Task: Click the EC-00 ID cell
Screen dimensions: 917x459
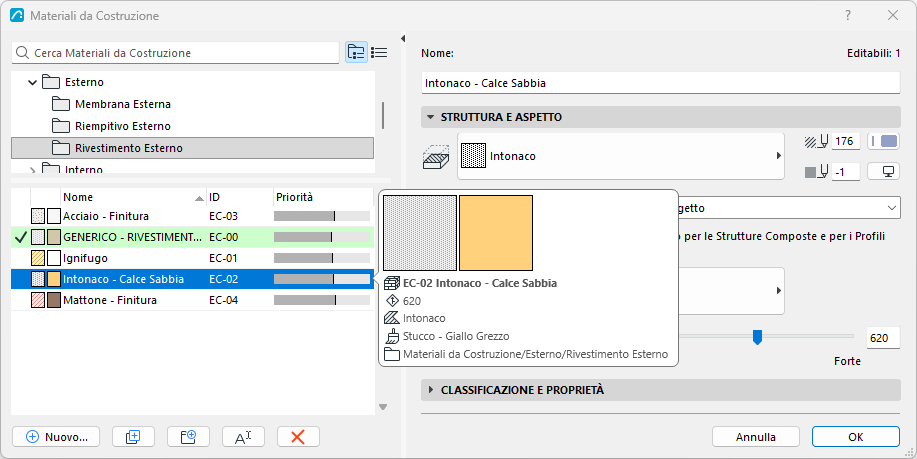Action: coord(223,237)
